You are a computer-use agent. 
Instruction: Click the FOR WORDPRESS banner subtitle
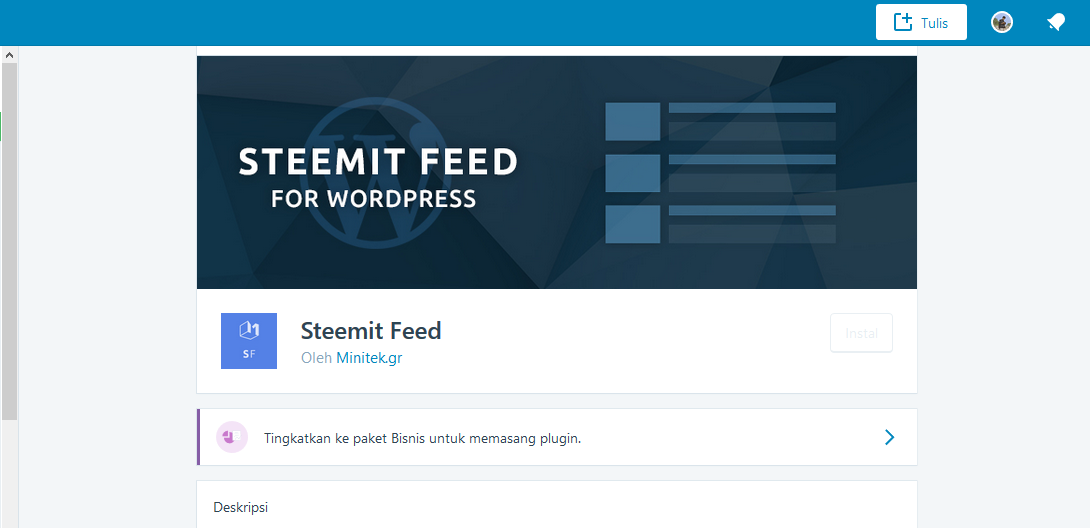coord(374,199)
